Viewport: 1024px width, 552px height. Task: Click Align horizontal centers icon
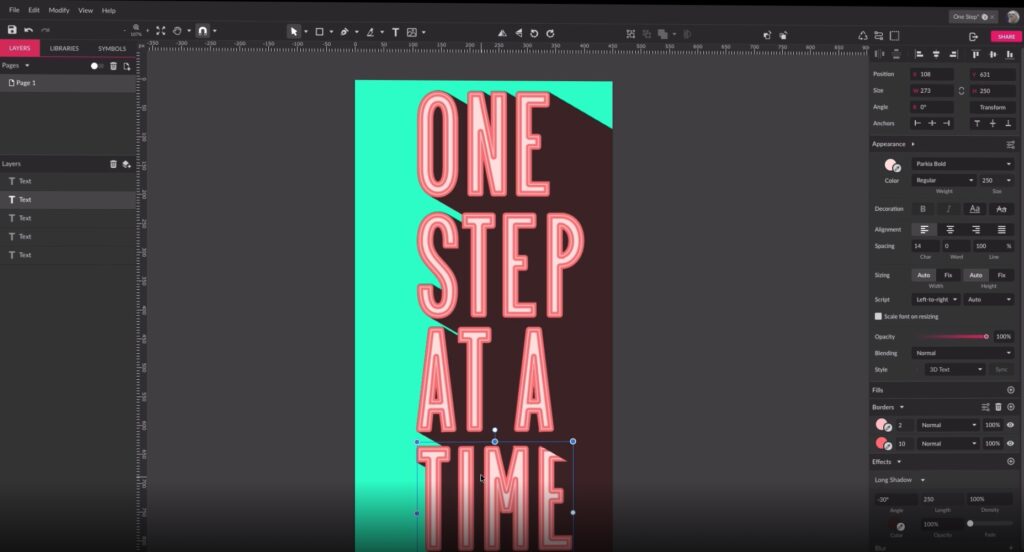[936, 54]
